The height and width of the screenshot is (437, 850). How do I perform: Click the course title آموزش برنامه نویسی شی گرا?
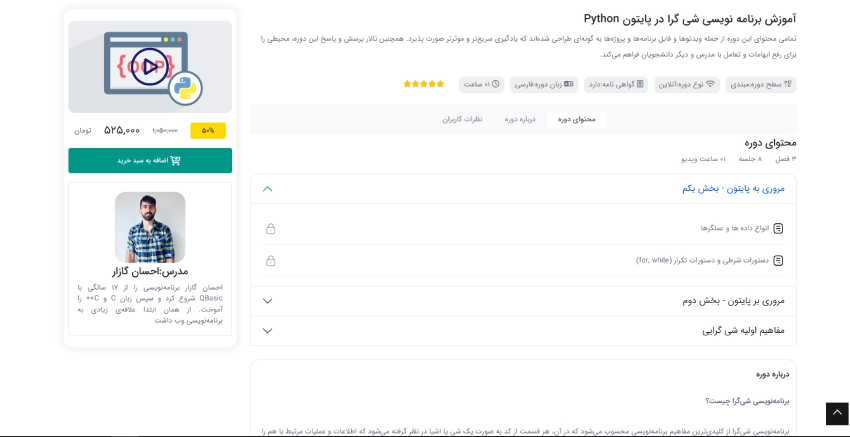point(690,19)
